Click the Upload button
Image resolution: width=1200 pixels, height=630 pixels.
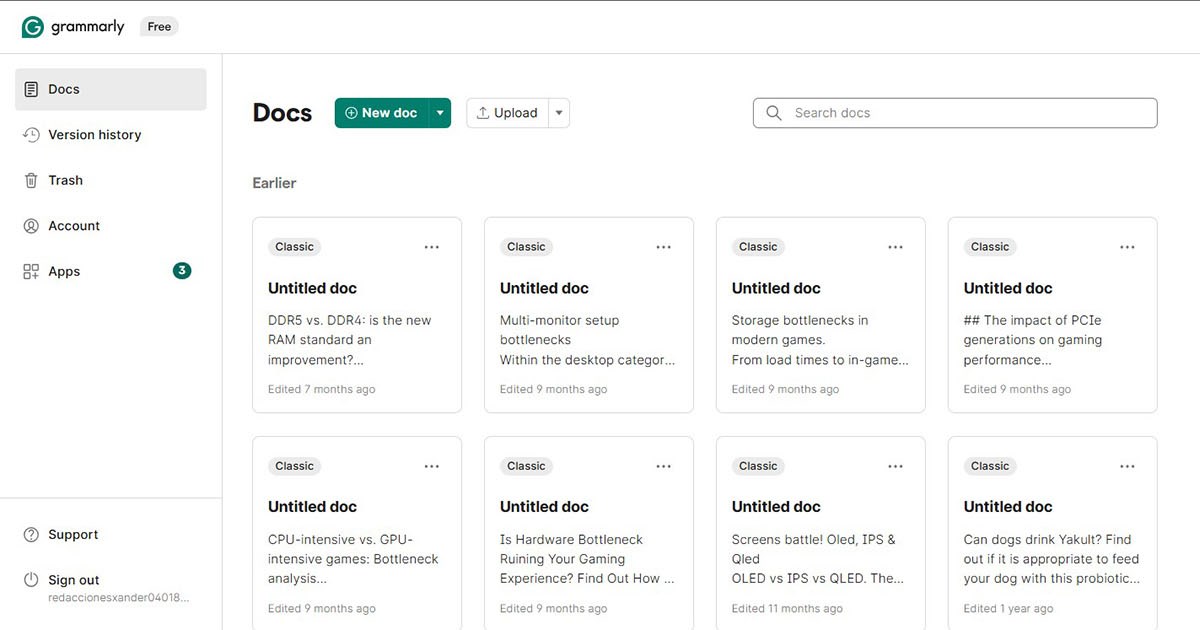click(x=507, y=113)
